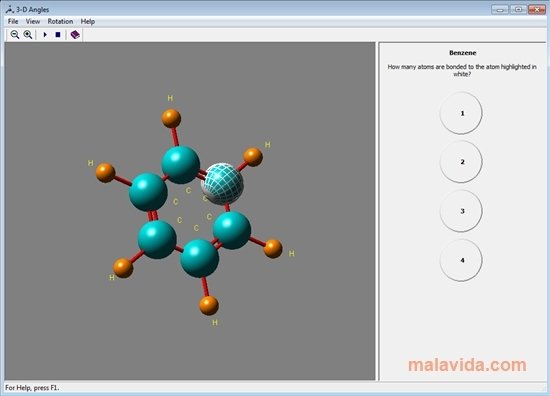Open the Help menu

88,21
